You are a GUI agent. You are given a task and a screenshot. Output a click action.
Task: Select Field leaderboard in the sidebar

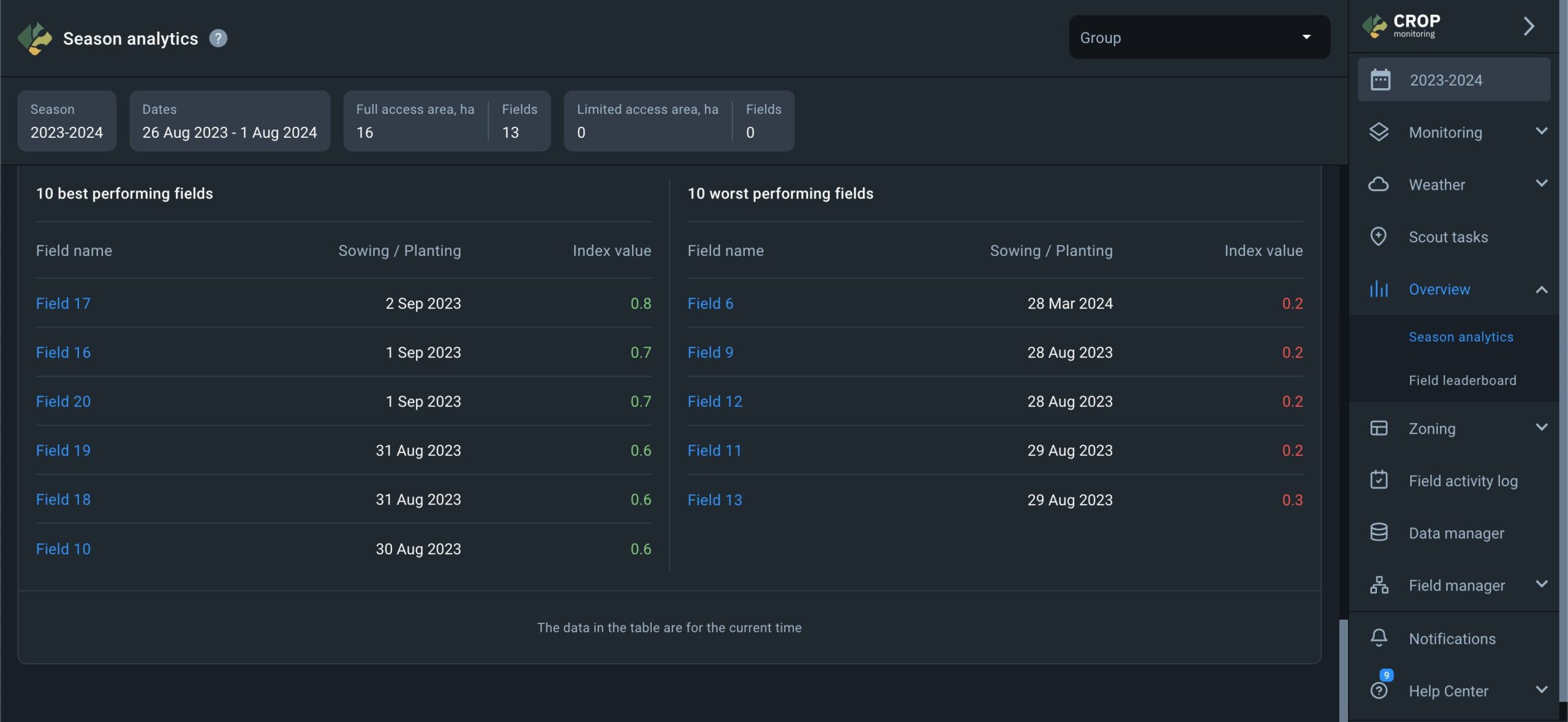(x=1462, y=380)
